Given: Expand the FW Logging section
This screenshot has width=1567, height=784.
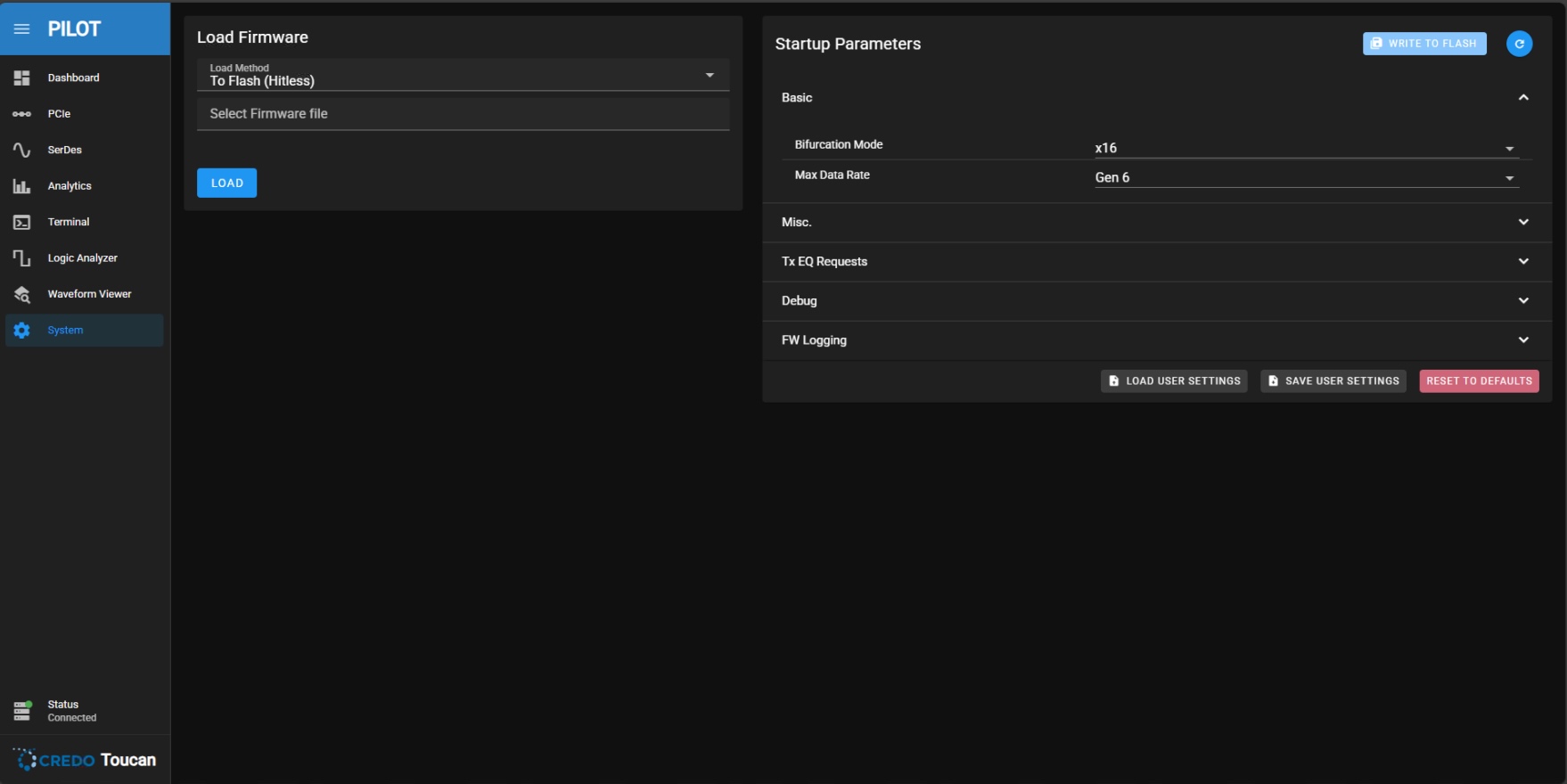Looking at the screenshot, I should (1522, 340).
